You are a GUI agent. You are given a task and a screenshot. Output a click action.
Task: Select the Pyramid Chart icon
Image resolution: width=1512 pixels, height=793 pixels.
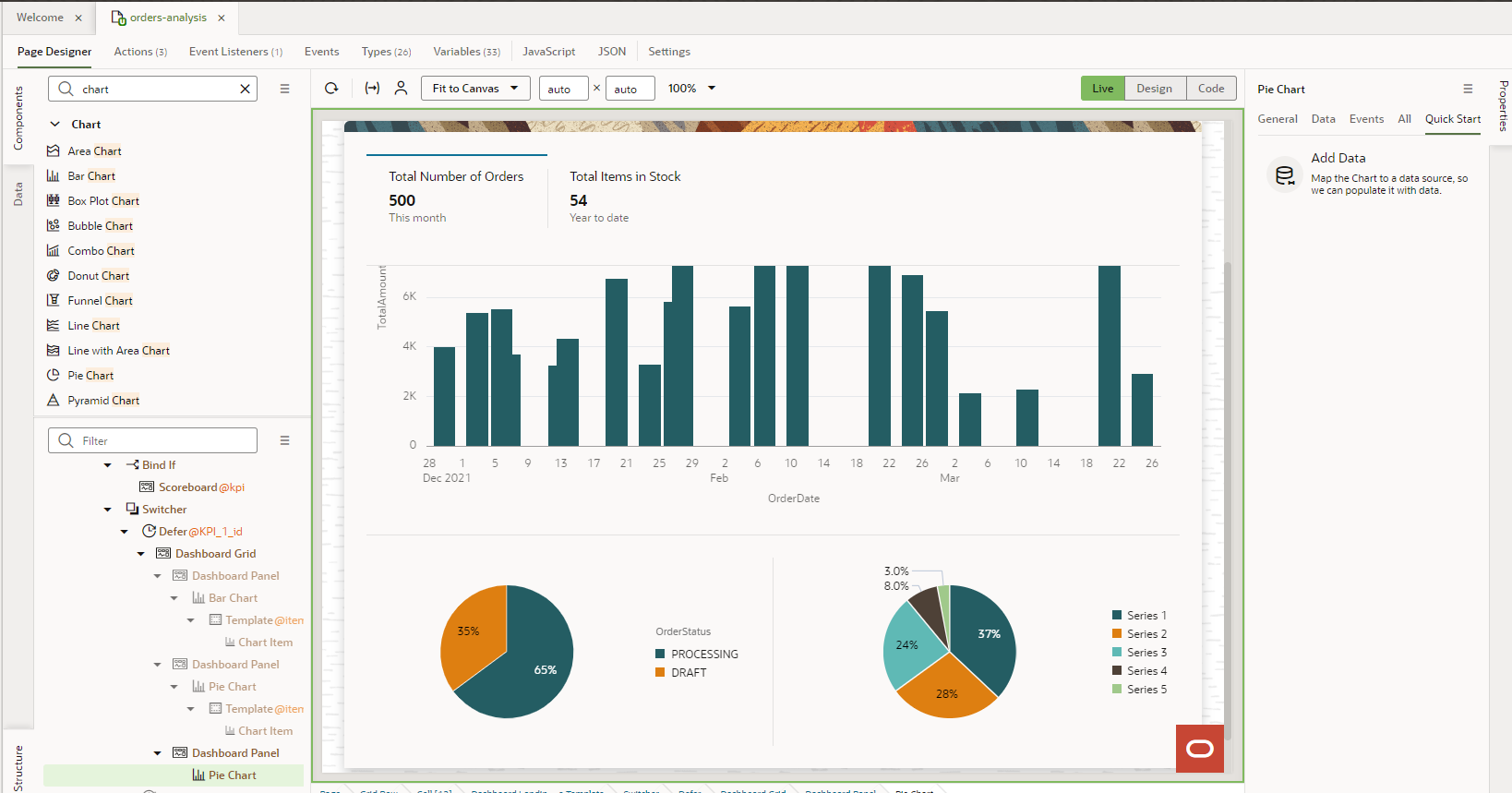pos(54,400)
